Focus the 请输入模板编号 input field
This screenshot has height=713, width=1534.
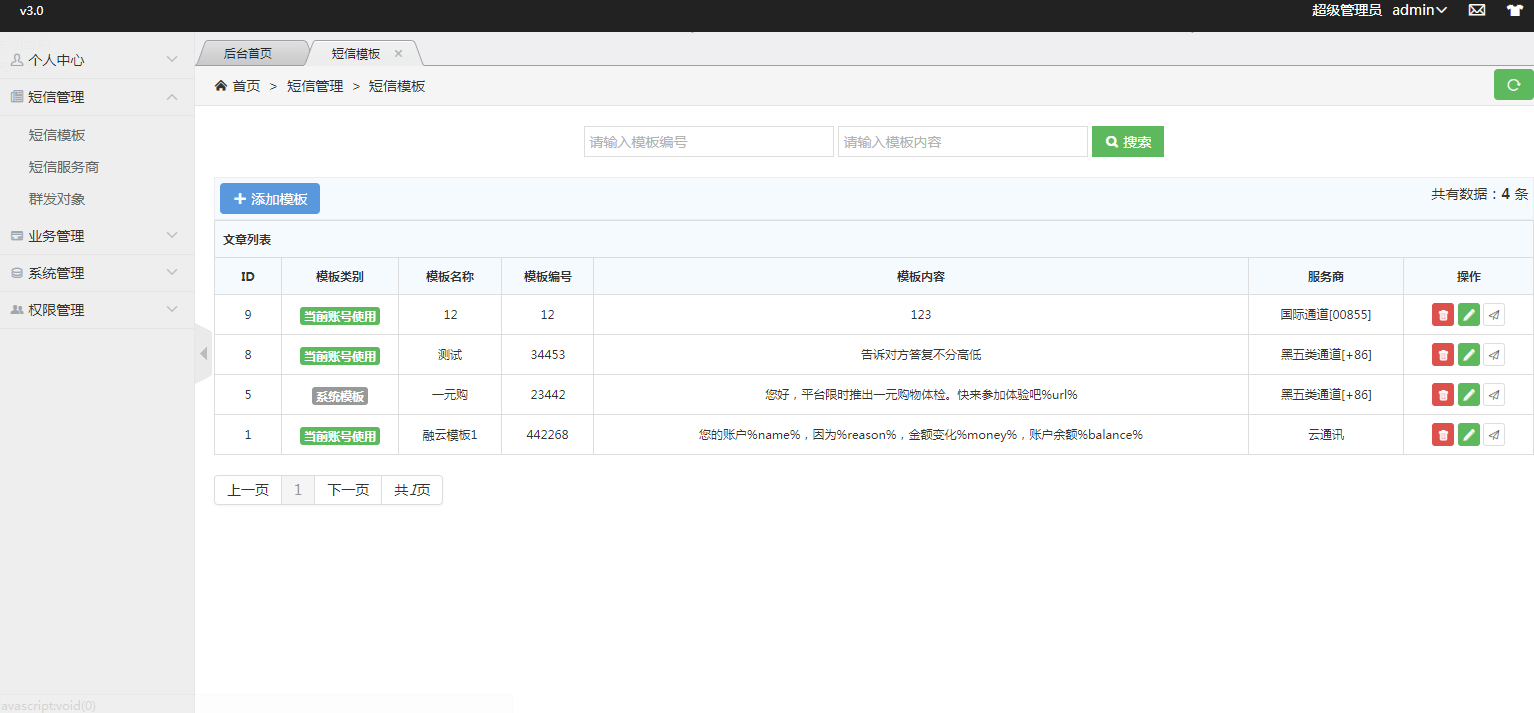[708, 142]
